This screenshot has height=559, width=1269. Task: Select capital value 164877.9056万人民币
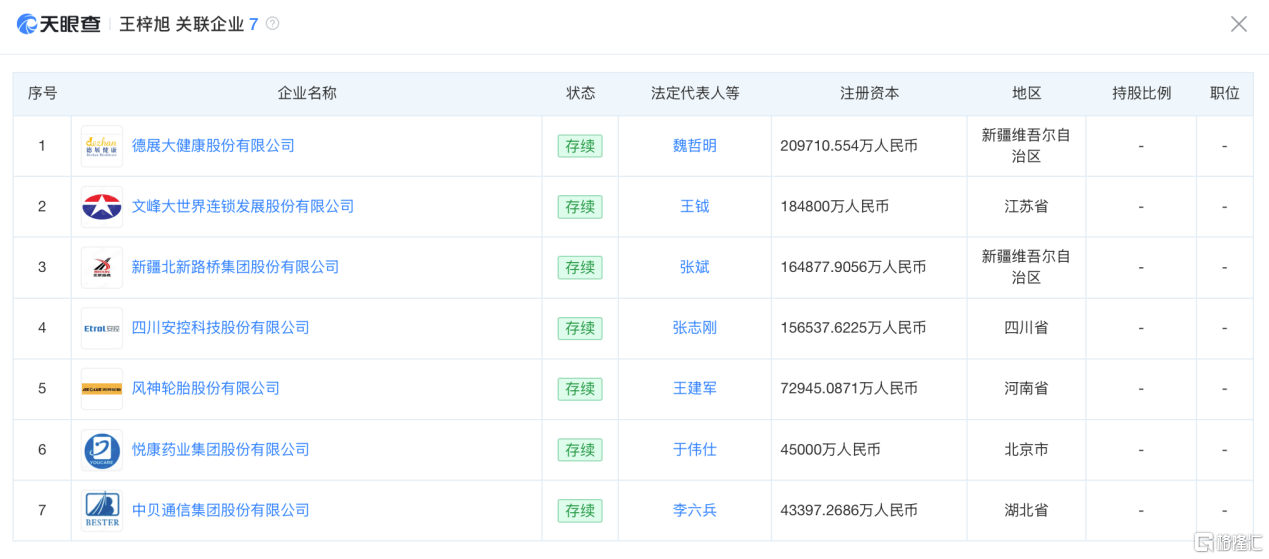click(853, 267)
